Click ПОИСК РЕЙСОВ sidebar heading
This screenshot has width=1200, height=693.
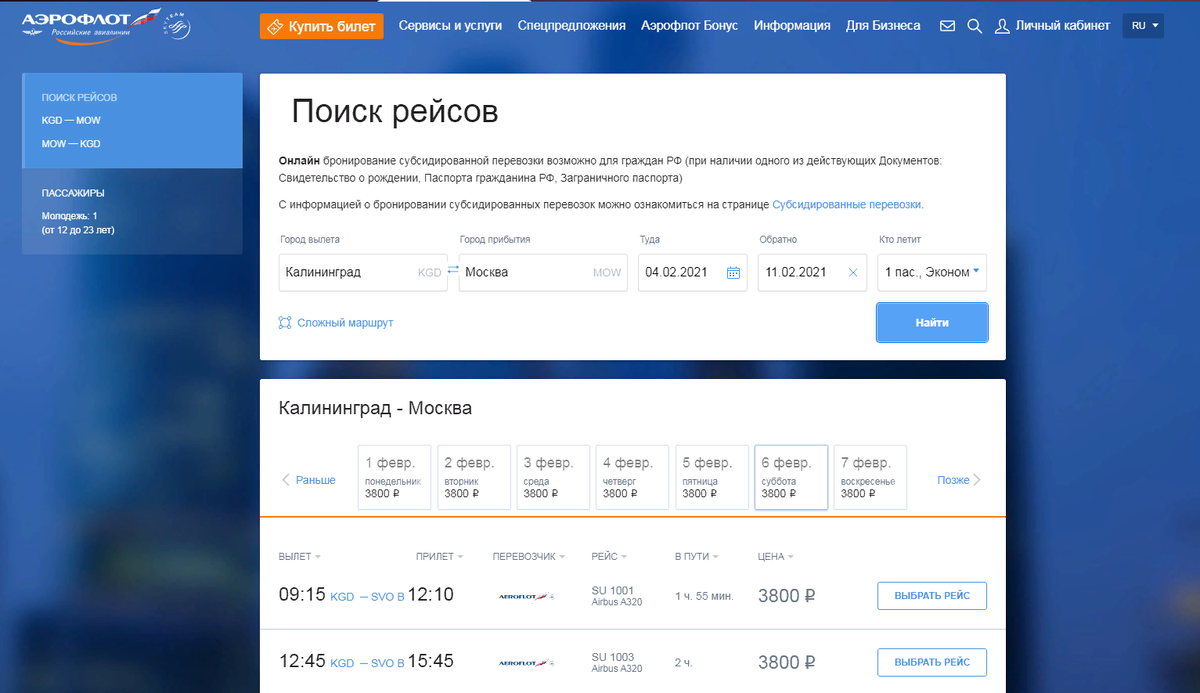click(x=79, y=97)
